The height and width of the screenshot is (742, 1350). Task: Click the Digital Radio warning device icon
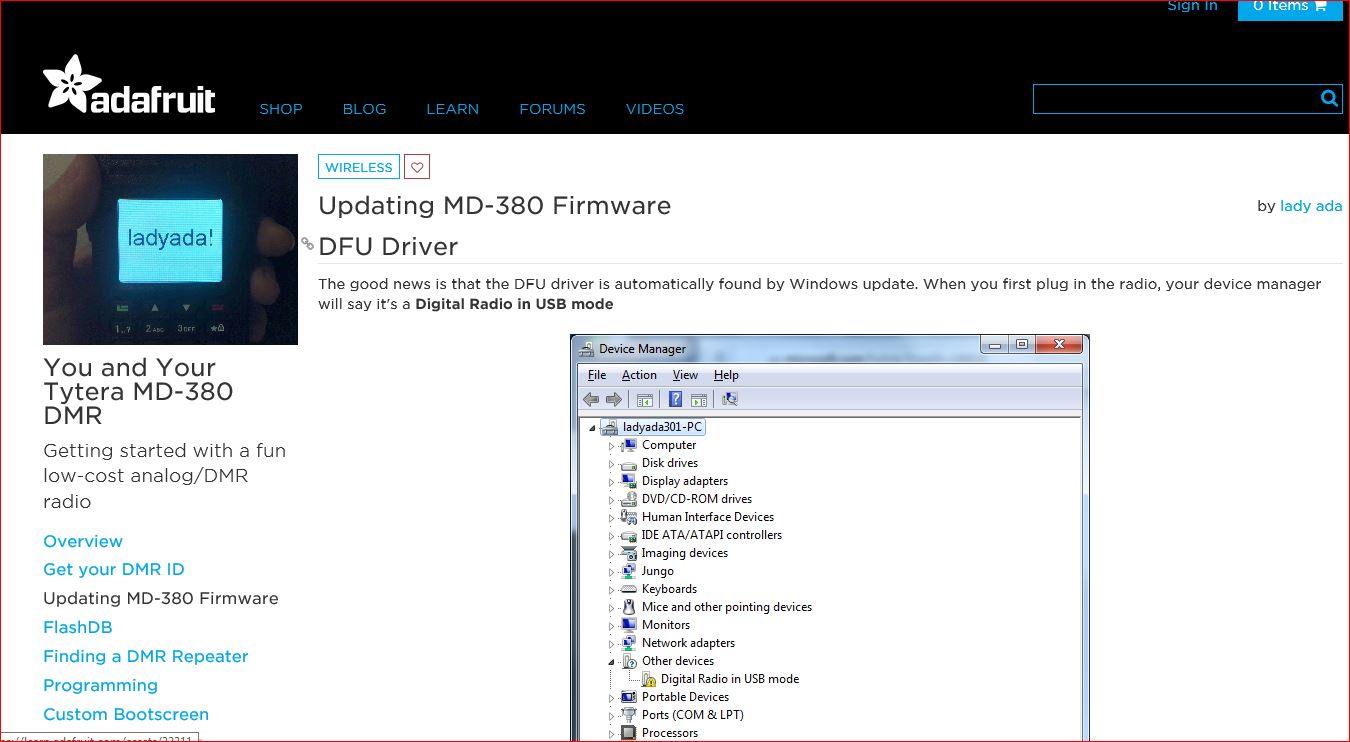[649, 679]
